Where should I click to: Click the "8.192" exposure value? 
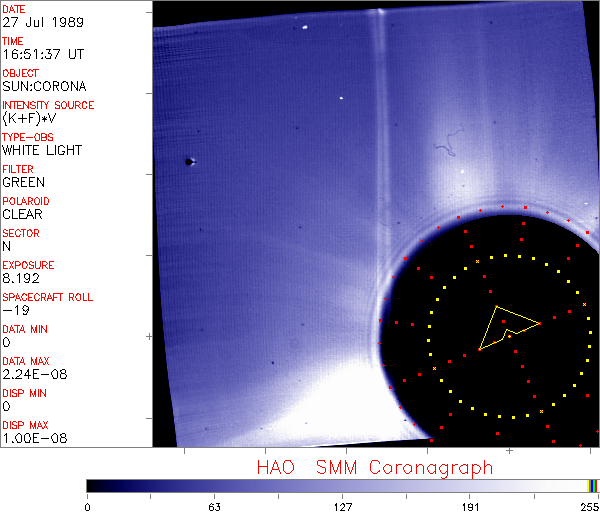21,278
